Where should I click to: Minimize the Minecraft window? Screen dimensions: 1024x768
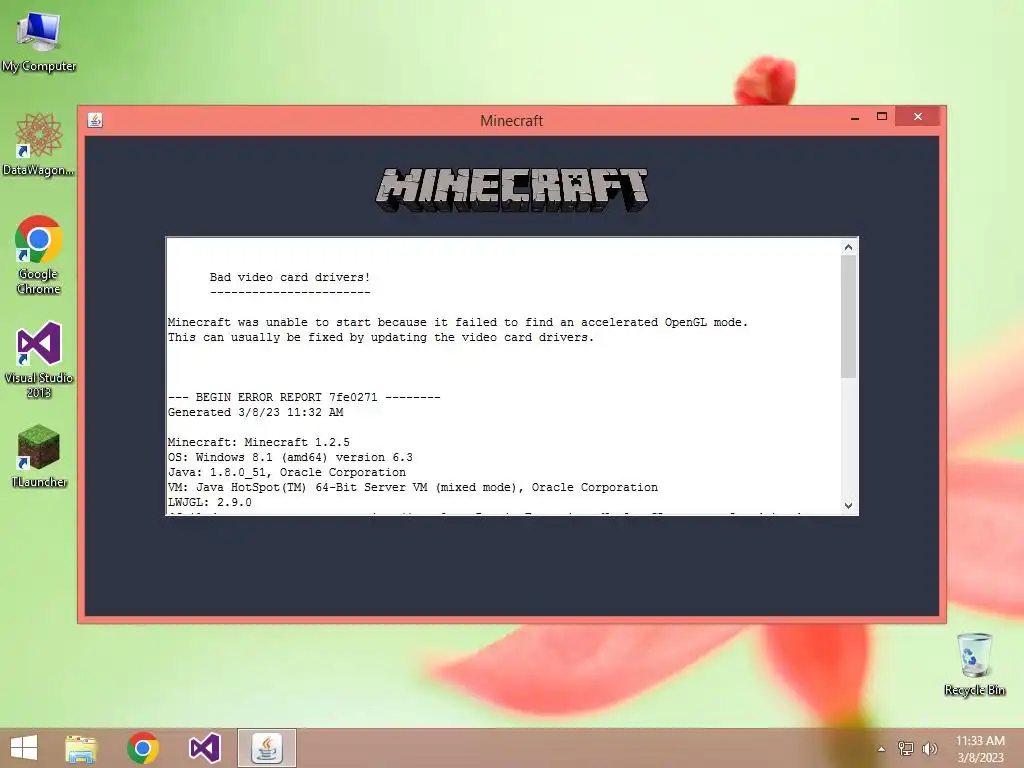click(855, 118)
